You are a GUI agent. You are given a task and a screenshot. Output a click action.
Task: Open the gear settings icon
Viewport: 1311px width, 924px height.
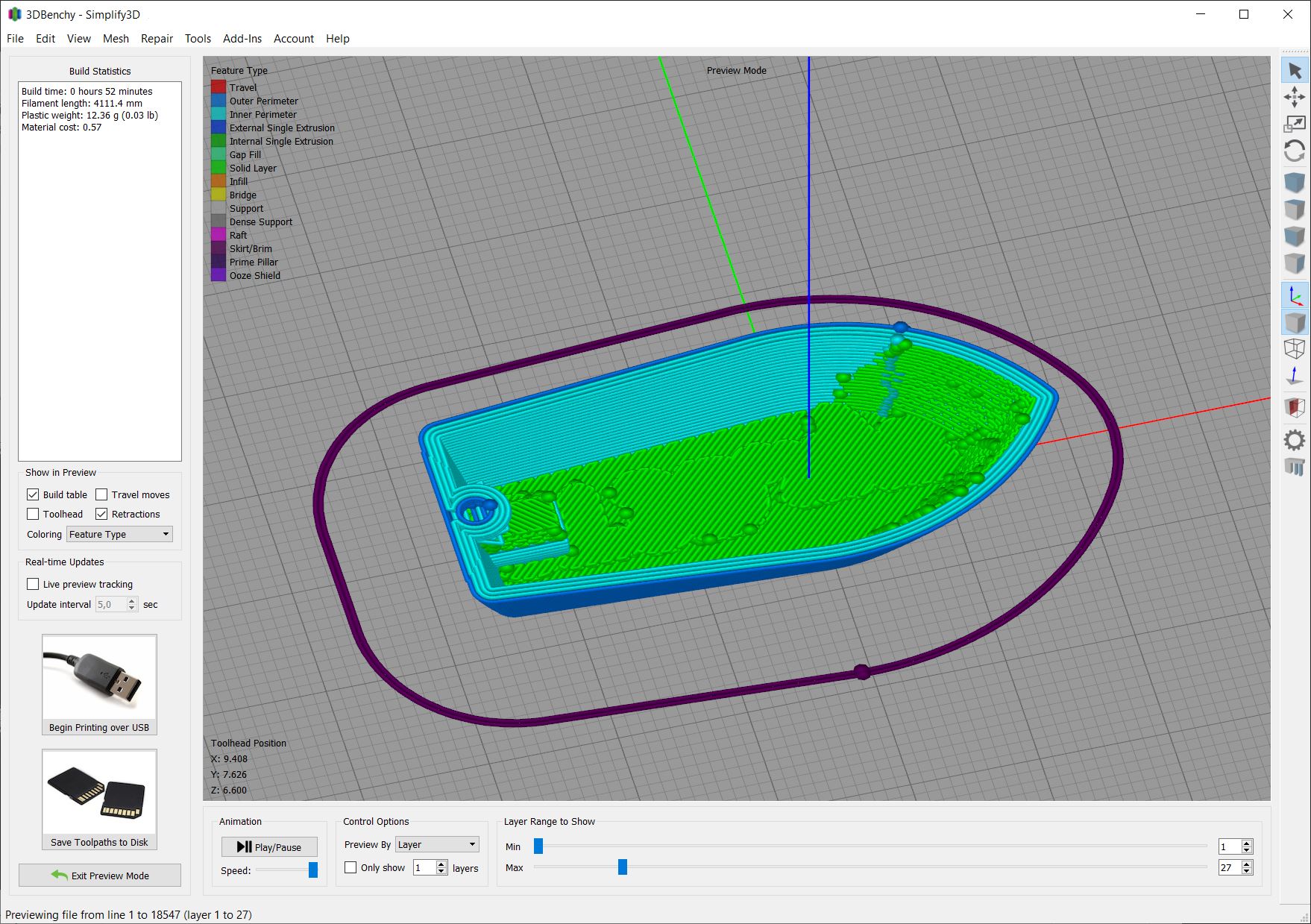[1295, 440]
